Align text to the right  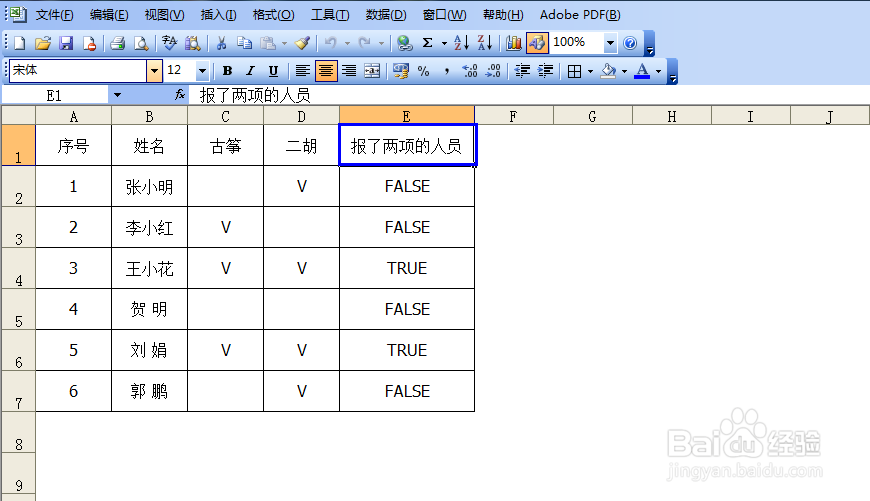pos(349,71)
